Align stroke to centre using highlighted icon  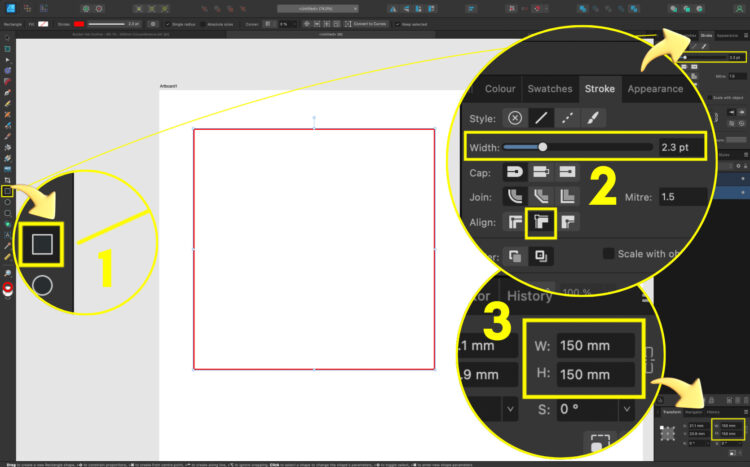pos(540,222)
